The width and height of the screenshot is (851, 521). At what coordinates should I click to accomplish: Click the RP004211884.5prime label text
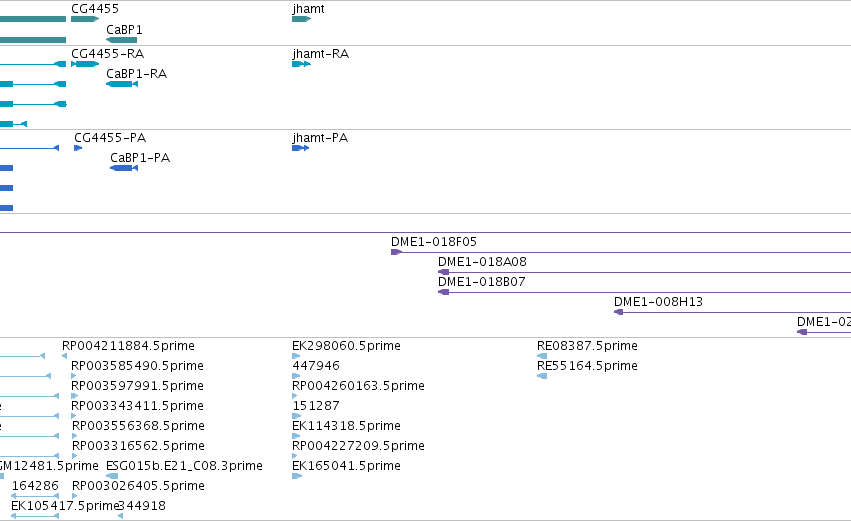coord(128,346)
